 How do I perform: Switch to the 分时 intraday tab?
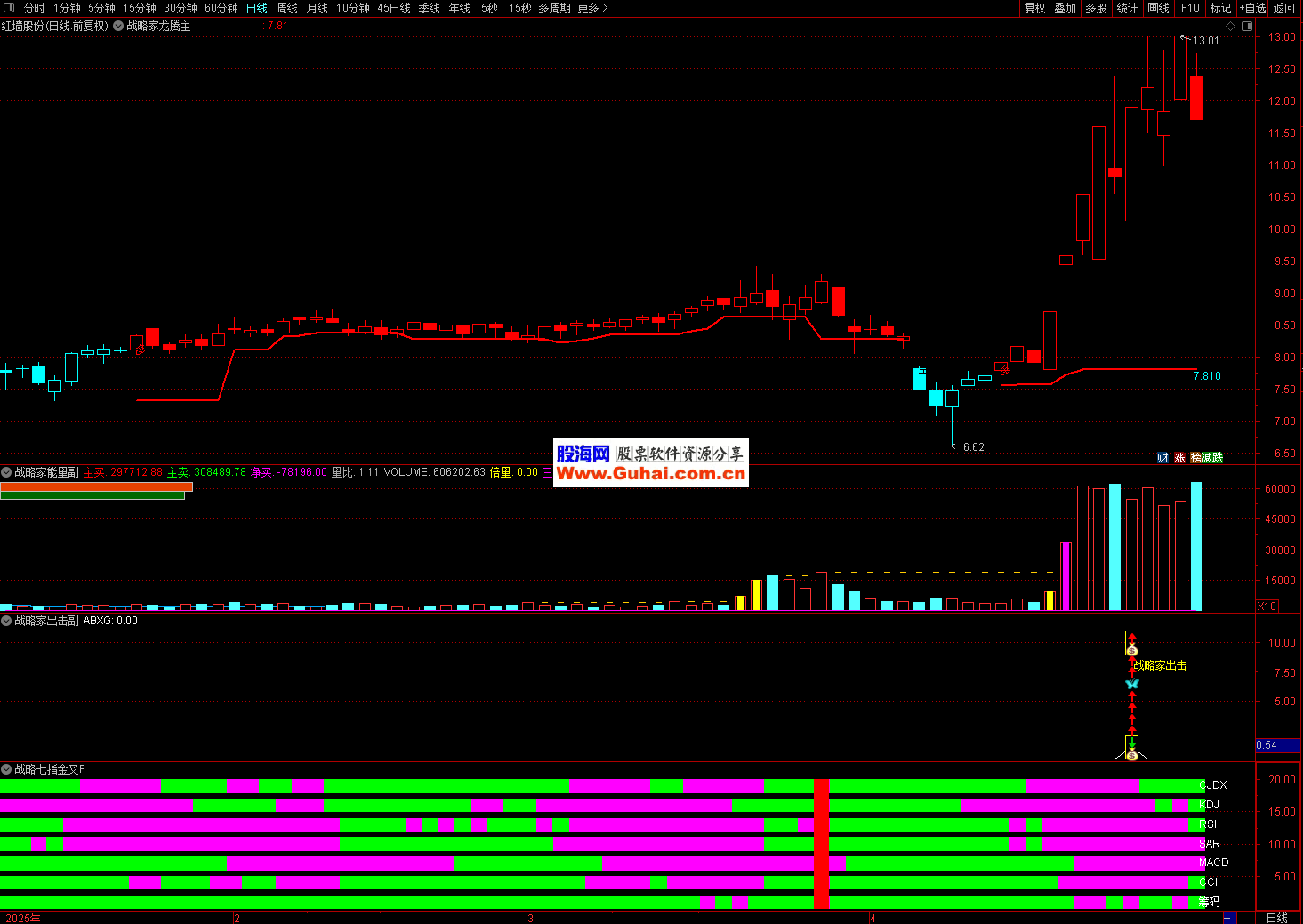click(34, 8)
